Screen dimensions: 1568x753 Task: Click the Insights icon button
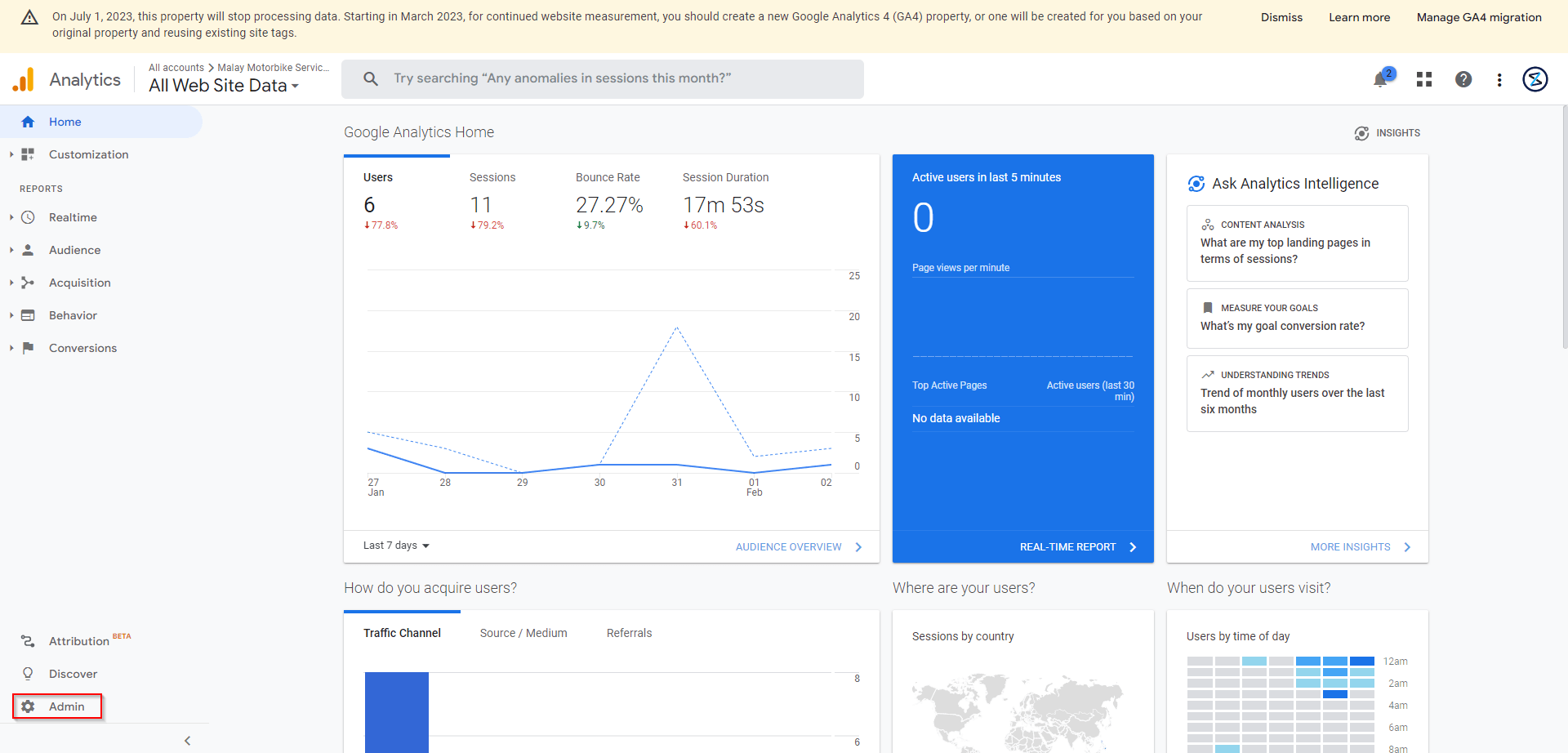[x=1388, y=133]
